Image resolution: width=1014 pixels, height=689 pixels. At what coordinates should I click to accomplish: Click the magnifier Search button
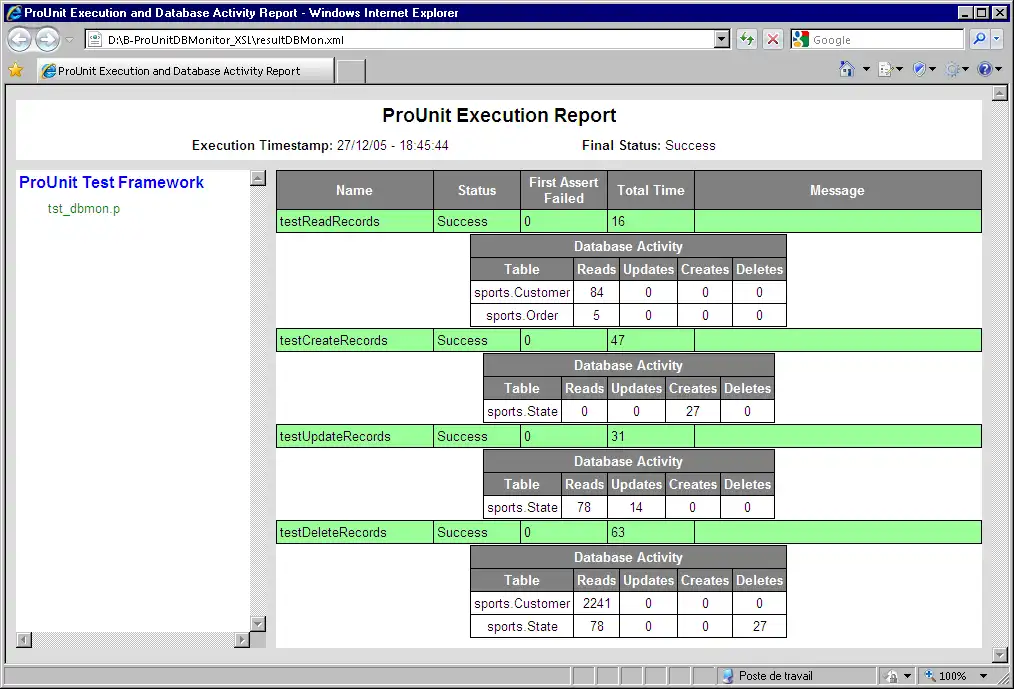[x=979, y=39]
